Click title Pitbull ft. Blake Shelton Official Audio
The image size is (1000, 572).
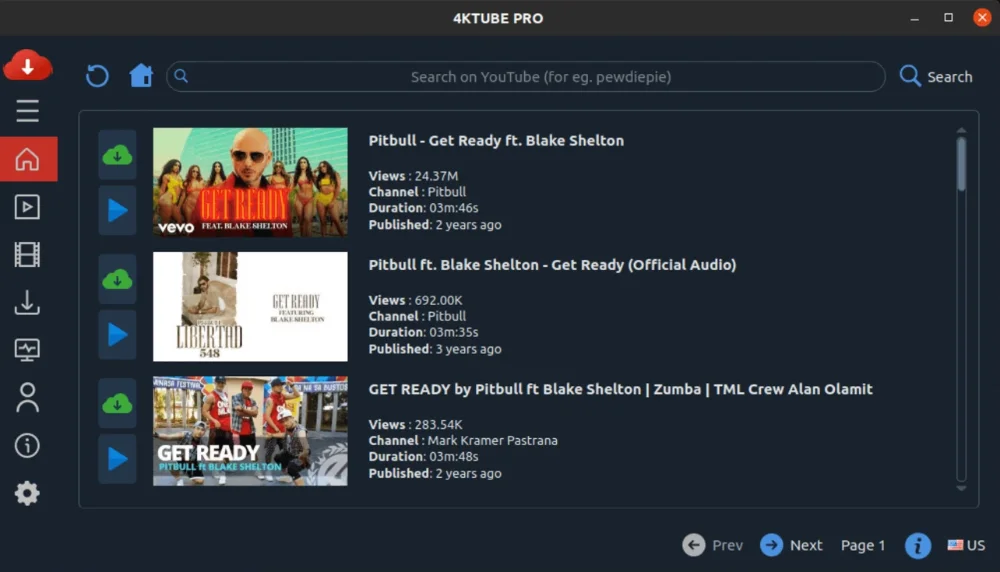(x=552, y=265)
